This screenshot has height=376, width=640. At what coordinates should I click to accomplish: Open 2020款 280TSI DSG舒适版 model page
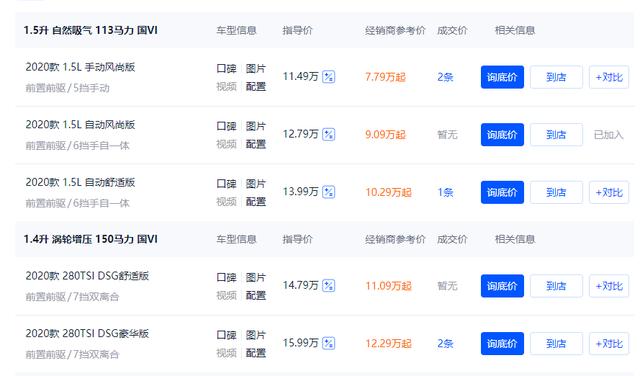tap(87, 276)
